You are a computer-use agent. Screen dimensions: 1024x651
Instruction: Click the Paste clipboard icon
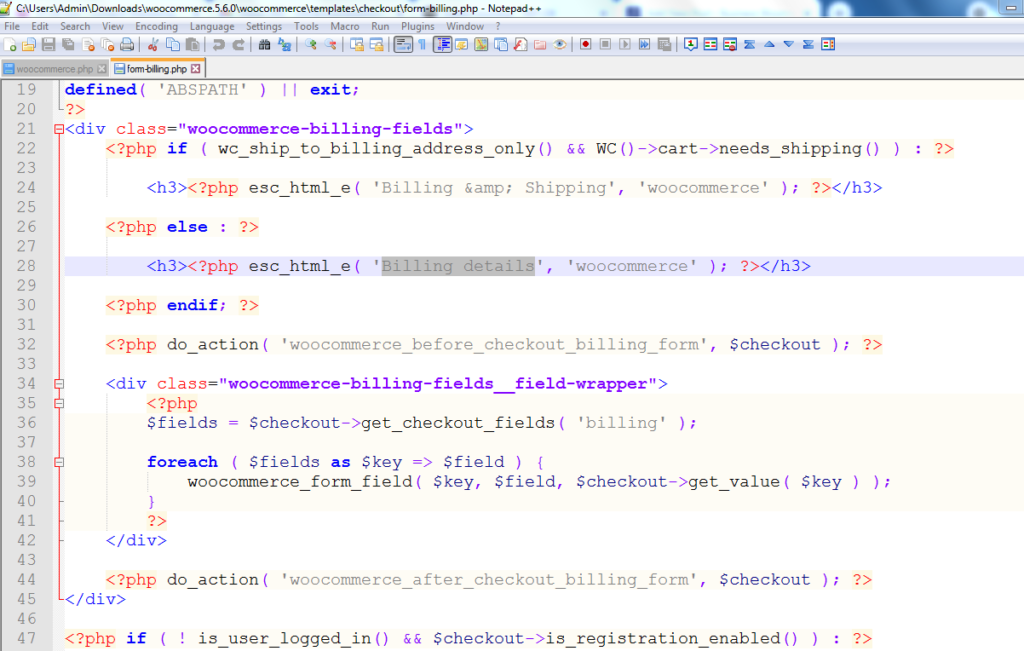point(192,44)
